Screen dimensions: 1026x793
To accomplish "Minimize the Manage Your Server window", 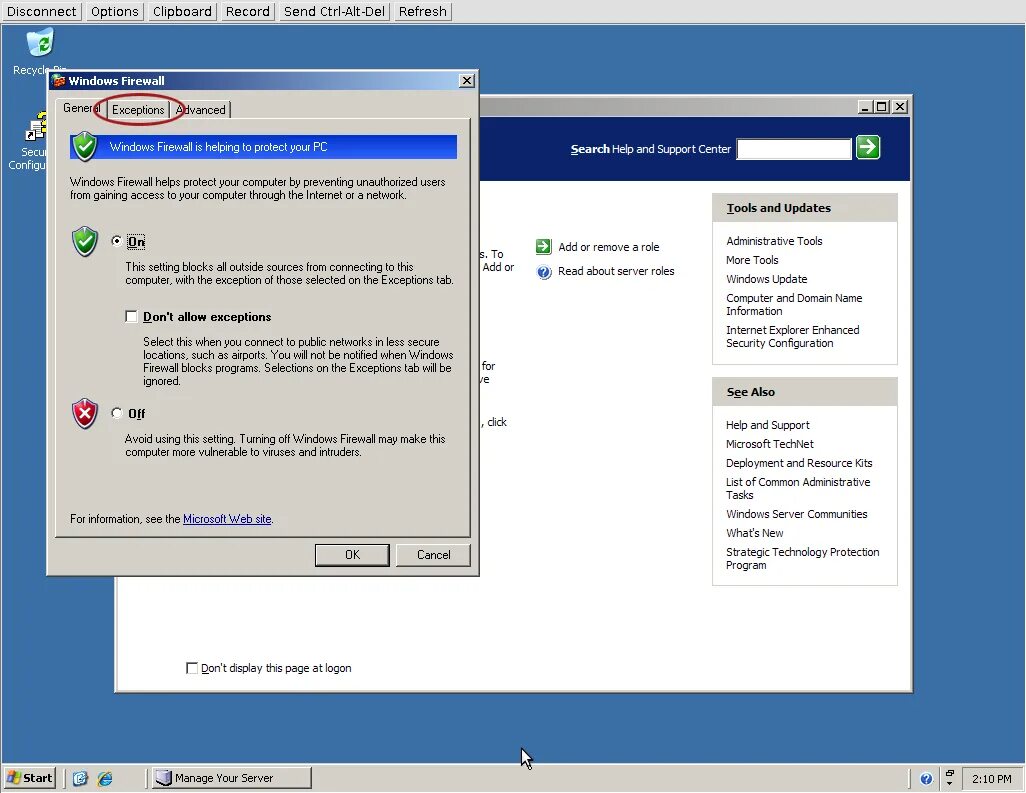I will tap(865, 107).
